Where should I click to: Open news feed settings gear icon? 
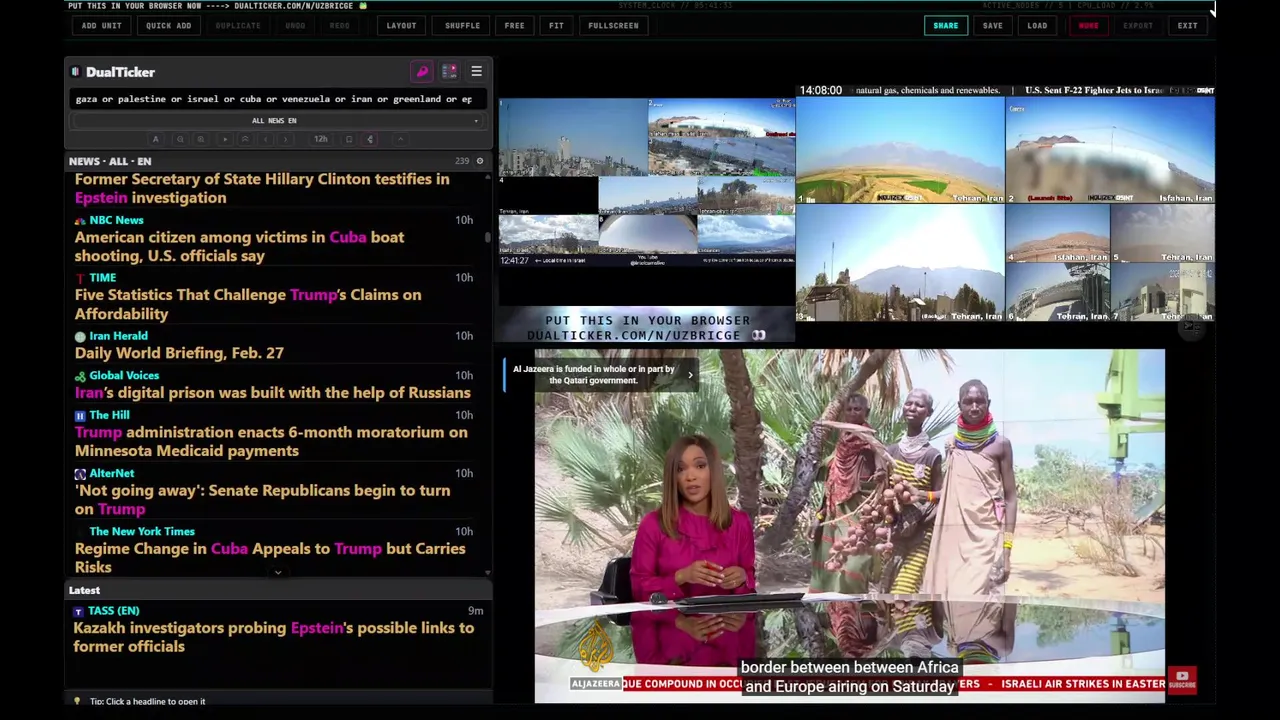pos(480,161)
